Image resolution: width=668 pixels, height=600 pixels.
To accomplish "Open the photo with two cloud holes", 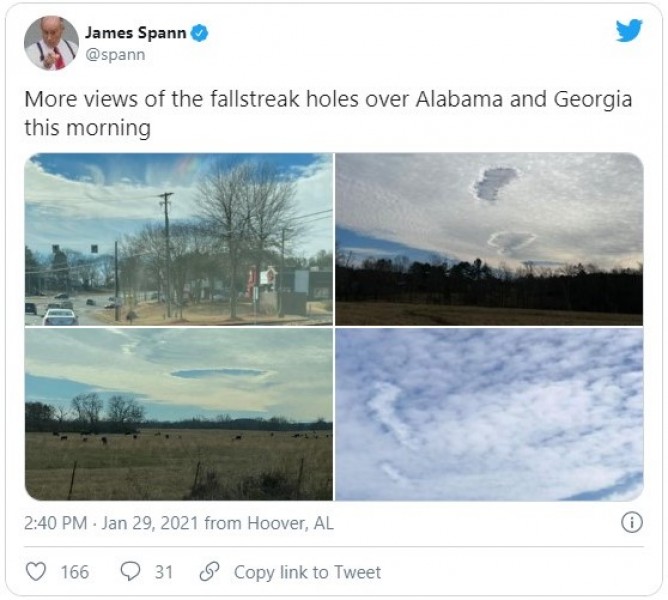I will pos(489,239).
